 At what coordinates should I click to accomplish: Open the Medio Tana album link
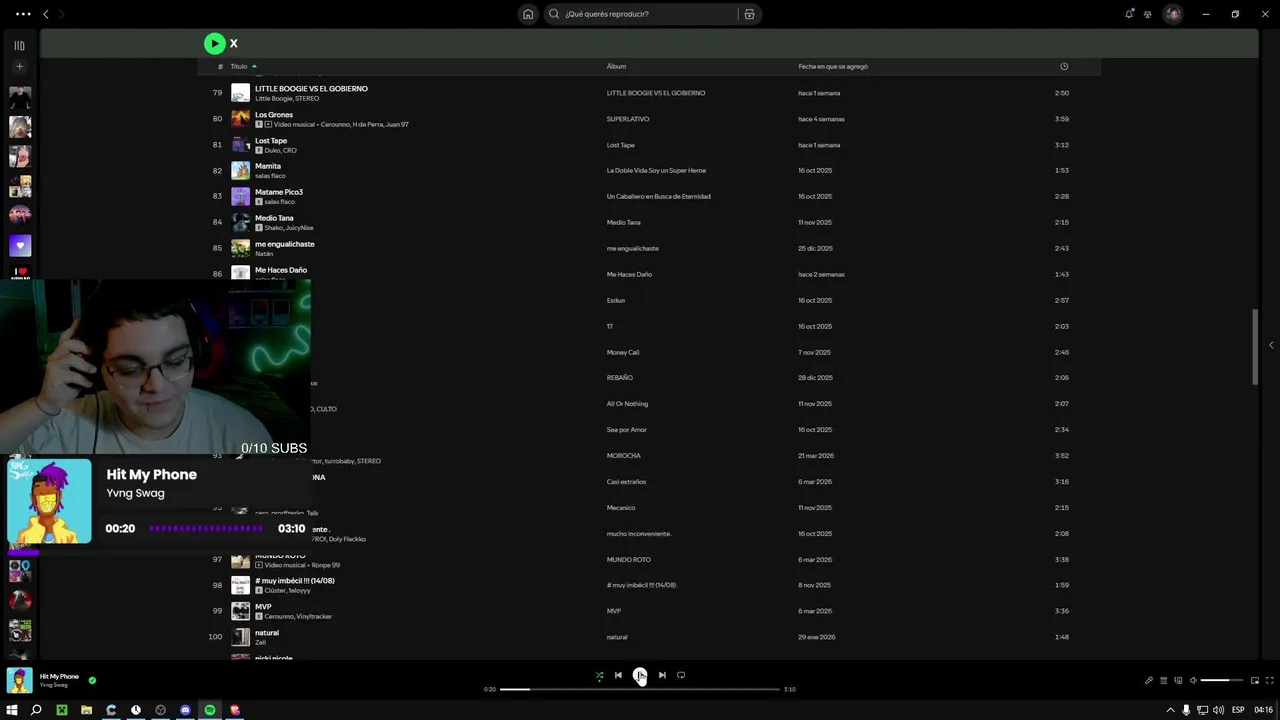pos(624,223)
